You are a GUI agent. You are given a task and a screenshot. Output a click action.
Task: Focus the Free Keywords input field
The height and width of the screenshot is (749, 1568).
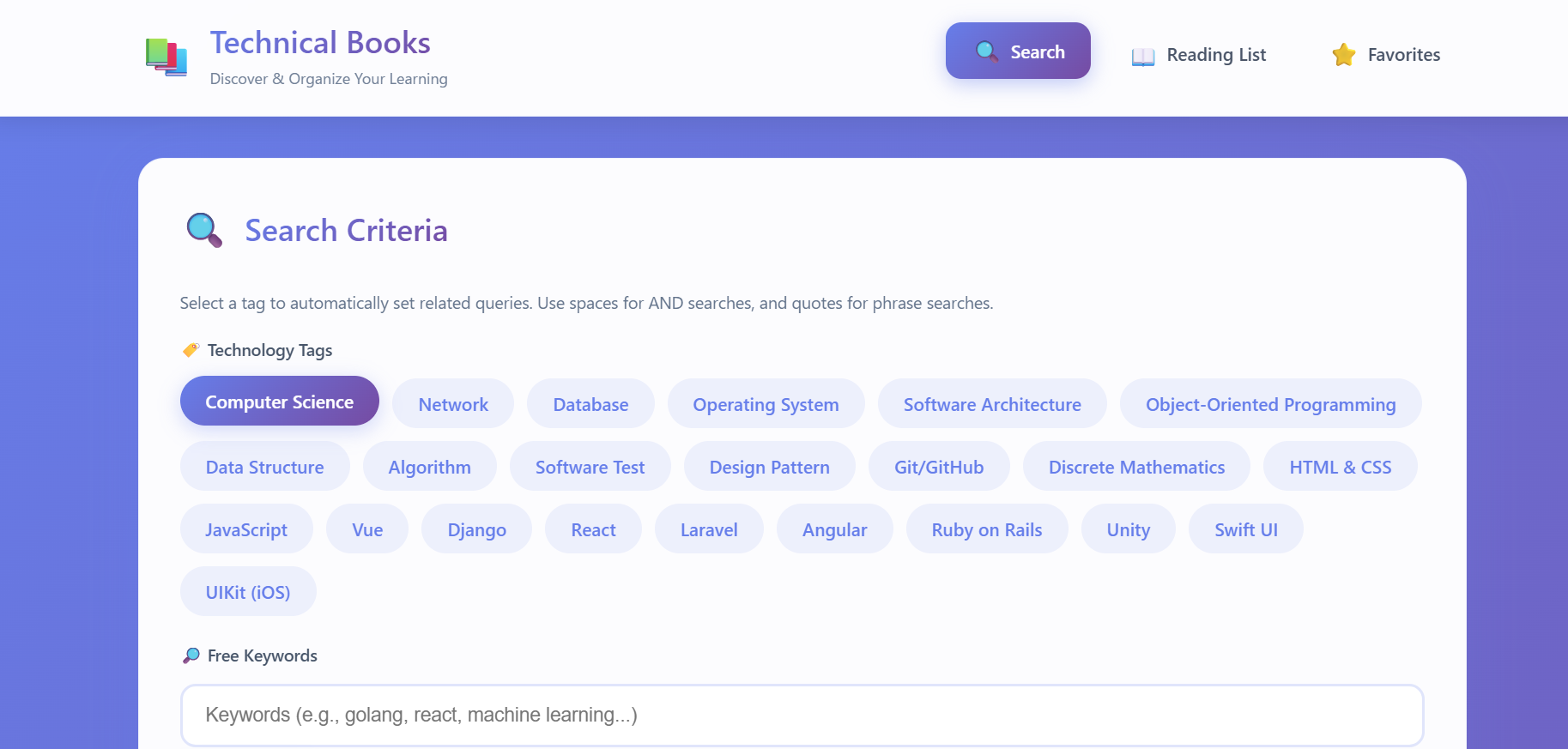802,715
